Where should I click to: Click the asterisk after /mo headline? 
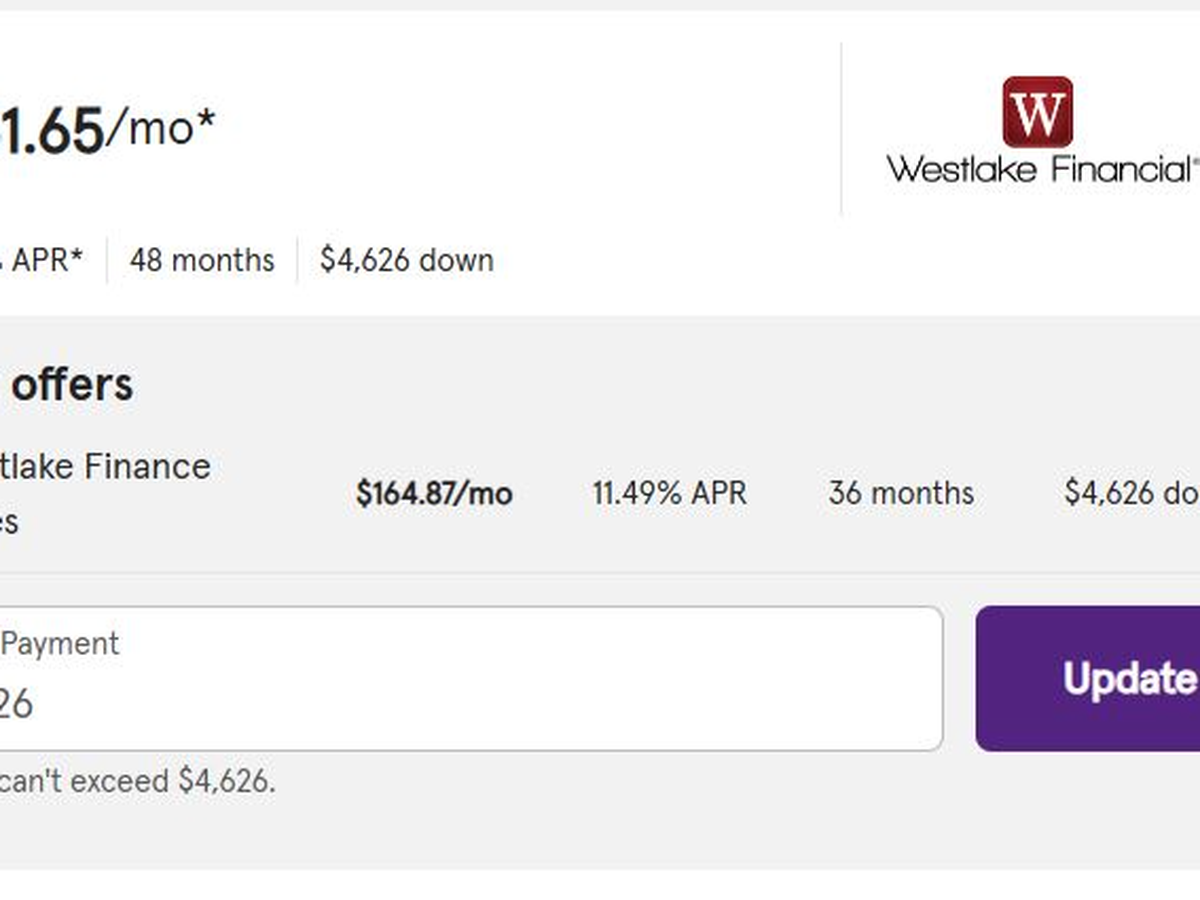pyautogui.click(x=205, y=120)
